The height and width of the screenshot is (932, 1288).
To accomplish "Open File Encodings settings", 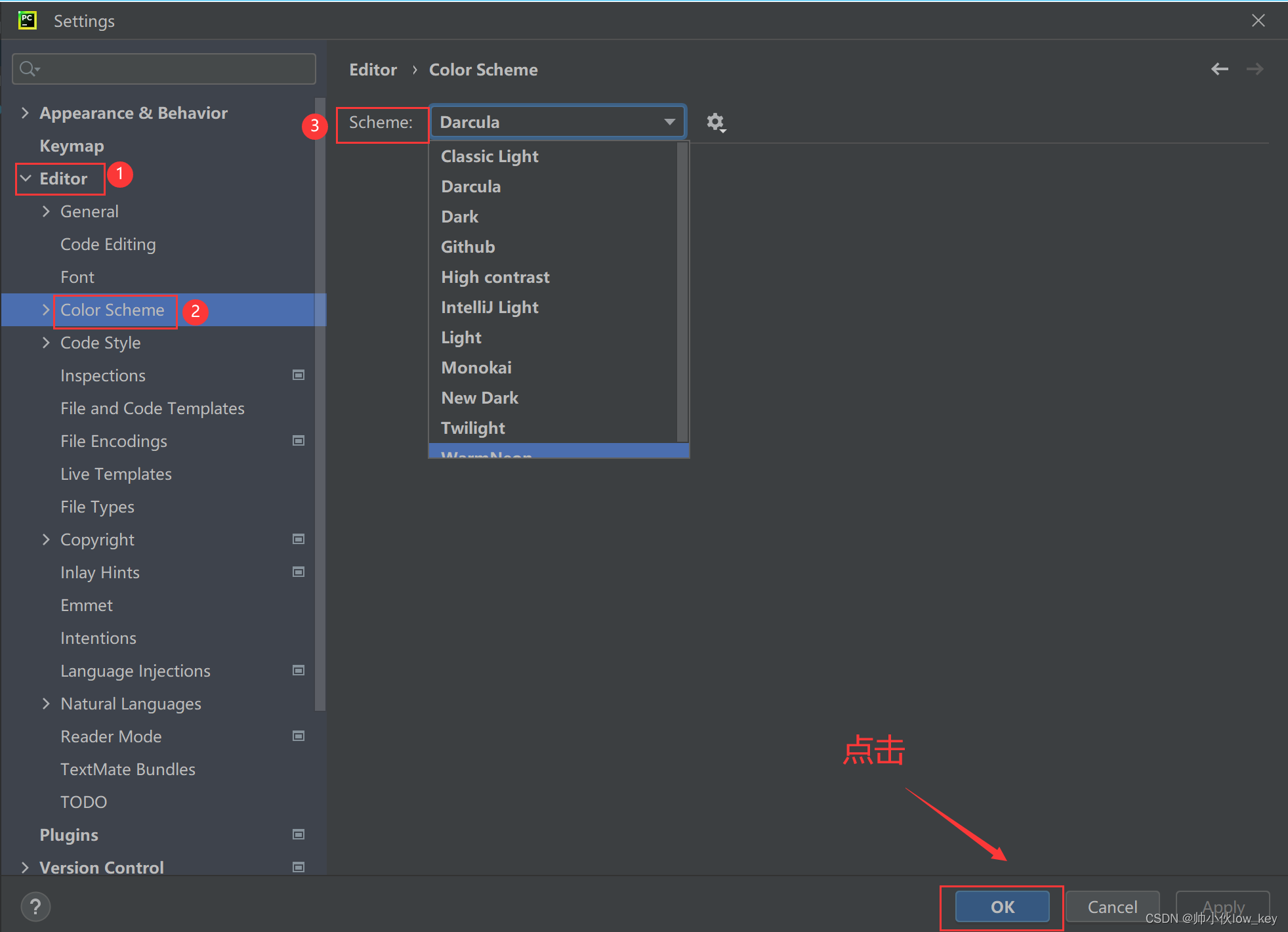I will (x=114, y=441).
